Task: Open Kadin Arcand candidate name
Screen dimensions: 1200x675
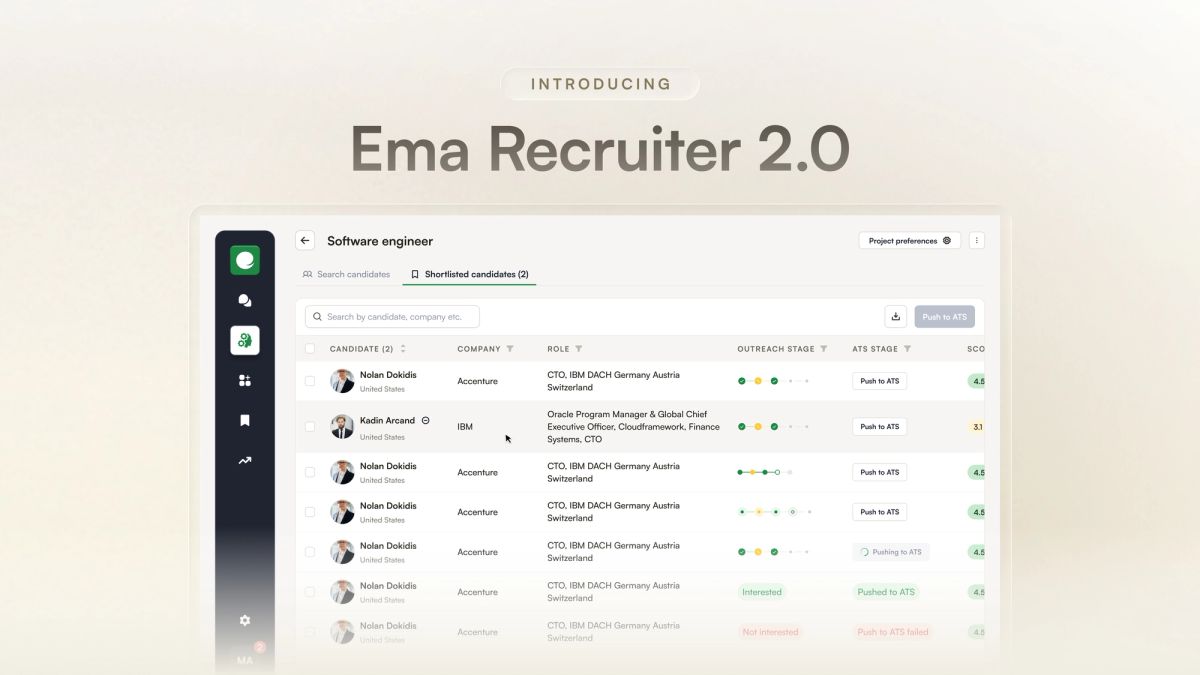Action: [387, 421]
